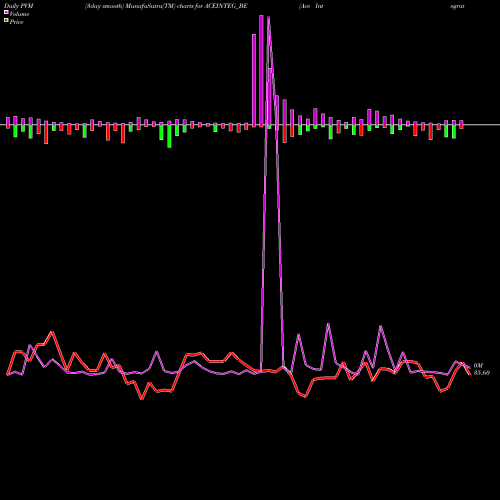Click the MunafaSutra charts for ACEINTEG_BE title
Screen dimensions: 500x500
[x=166, y=6]
